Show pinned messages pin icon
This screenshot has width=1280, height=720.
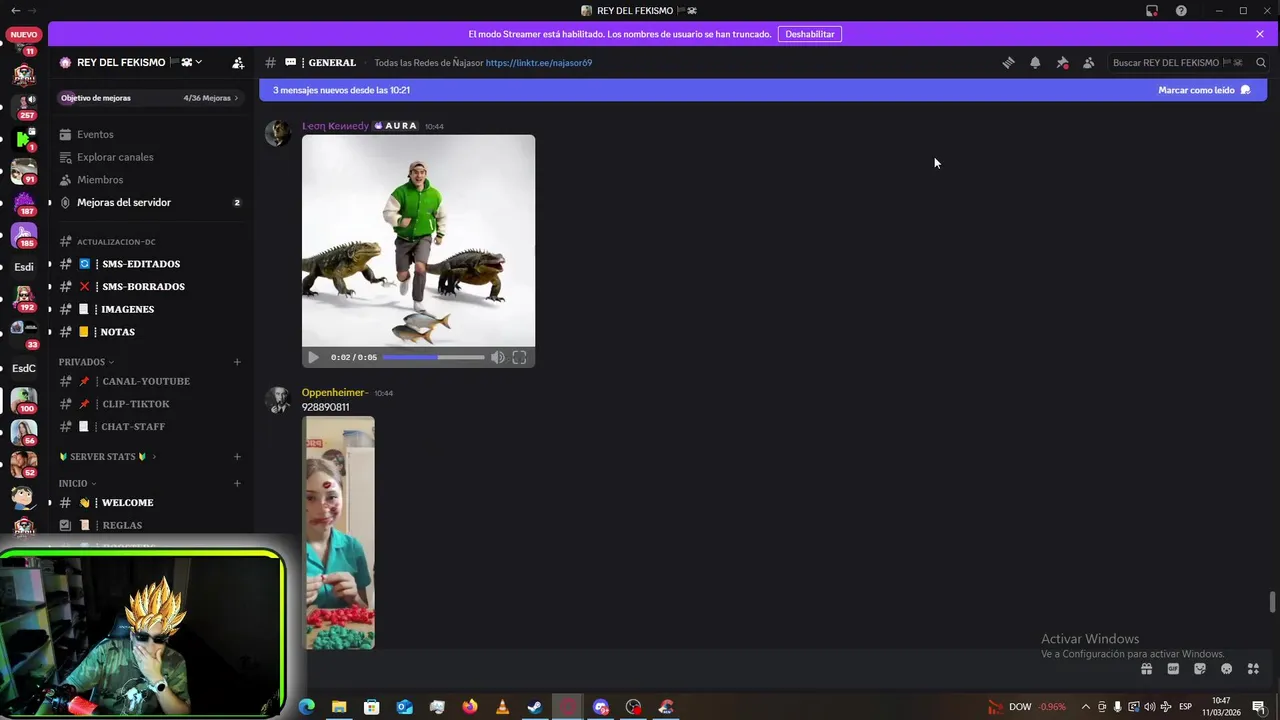pos(1062,62)
